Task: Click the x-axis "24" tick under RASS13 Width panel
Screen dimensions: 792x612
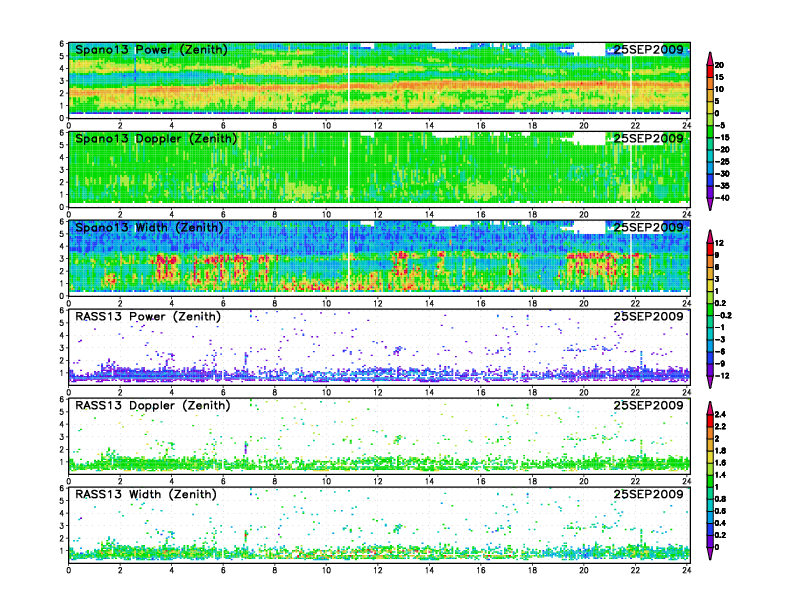Action: tap(687, 570)
